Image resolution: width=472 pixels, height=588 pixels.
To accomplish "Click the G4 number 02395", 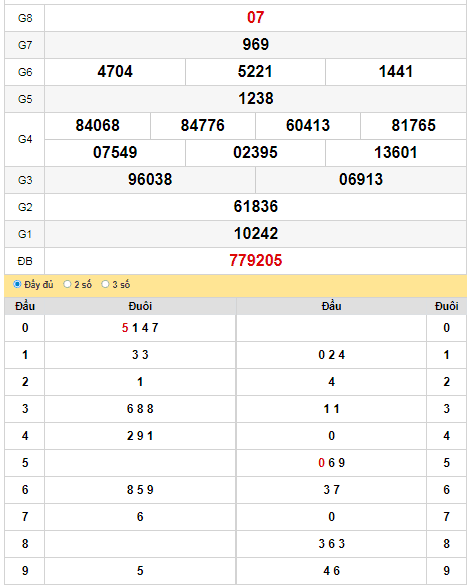I will pyautogui.click(x=255, y=153).
